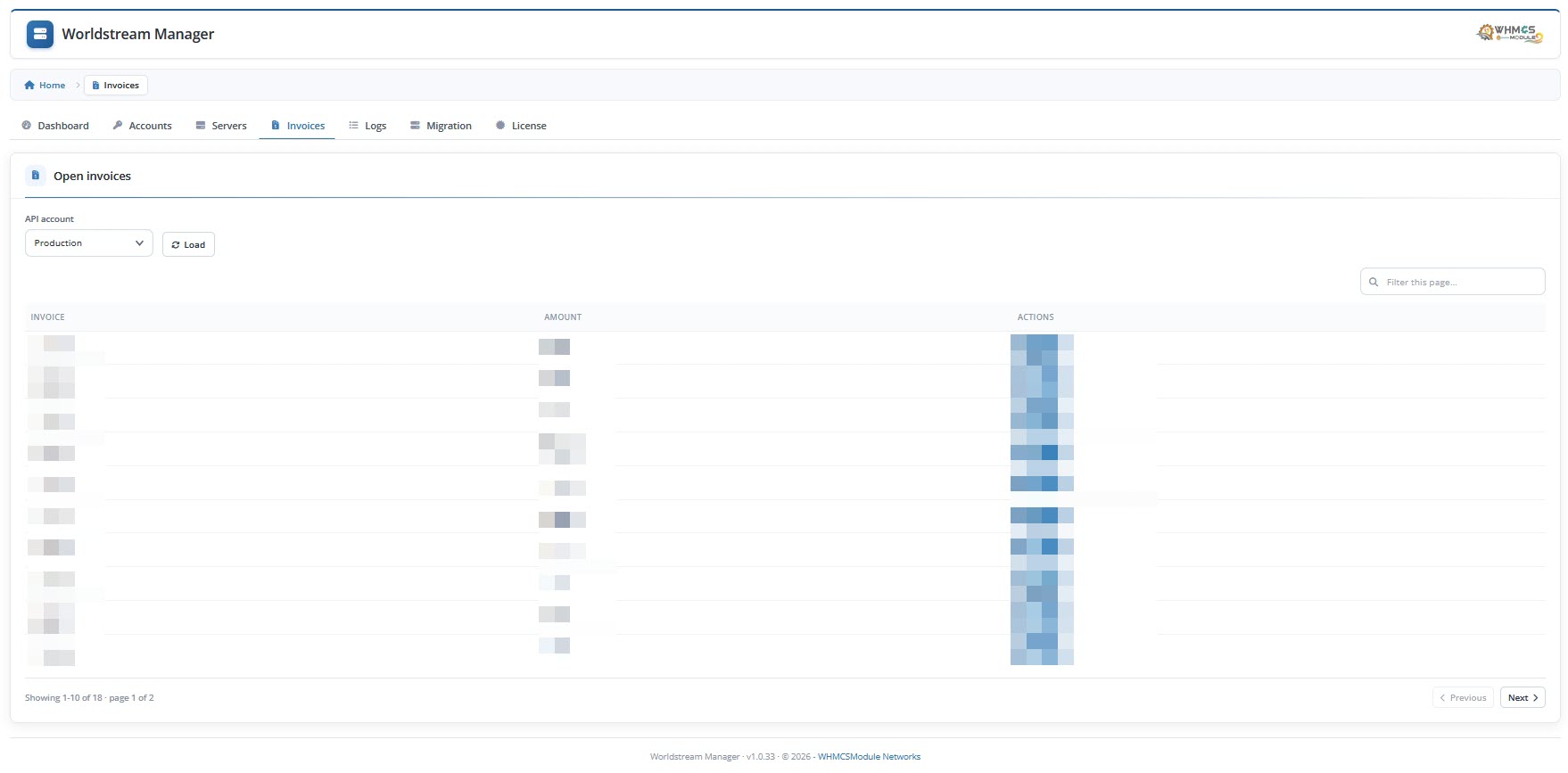
Task: Click the disabled Previous page button
Action: coord(1463,698)
